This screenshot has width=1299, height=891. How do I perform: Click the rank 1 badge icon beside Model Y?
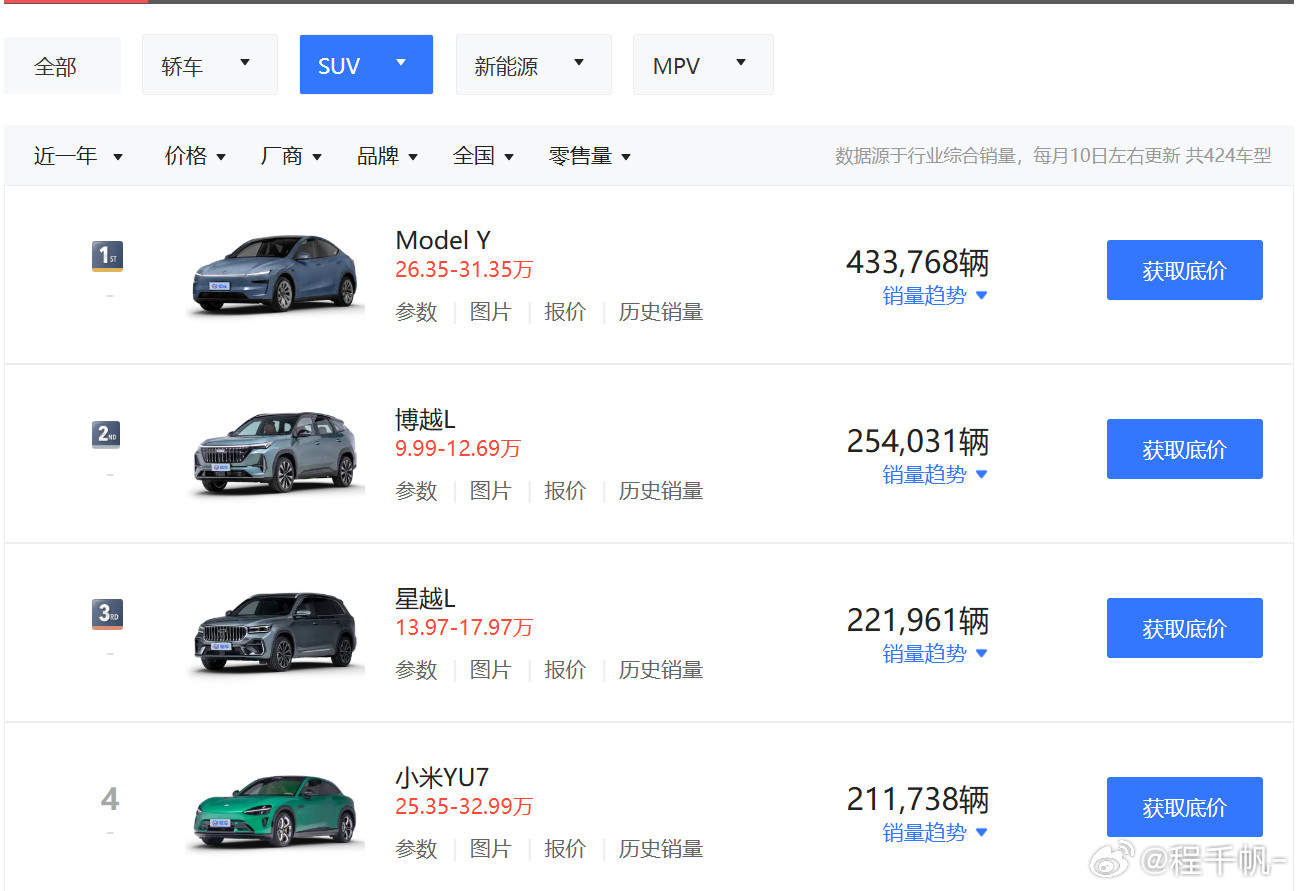pyautogui.click(x=106, y=256)
